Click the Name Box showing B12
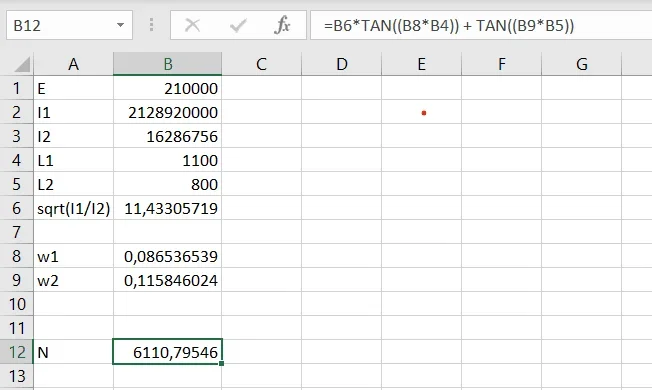Viewport: 652px width, 390px height. pos(69,25)
